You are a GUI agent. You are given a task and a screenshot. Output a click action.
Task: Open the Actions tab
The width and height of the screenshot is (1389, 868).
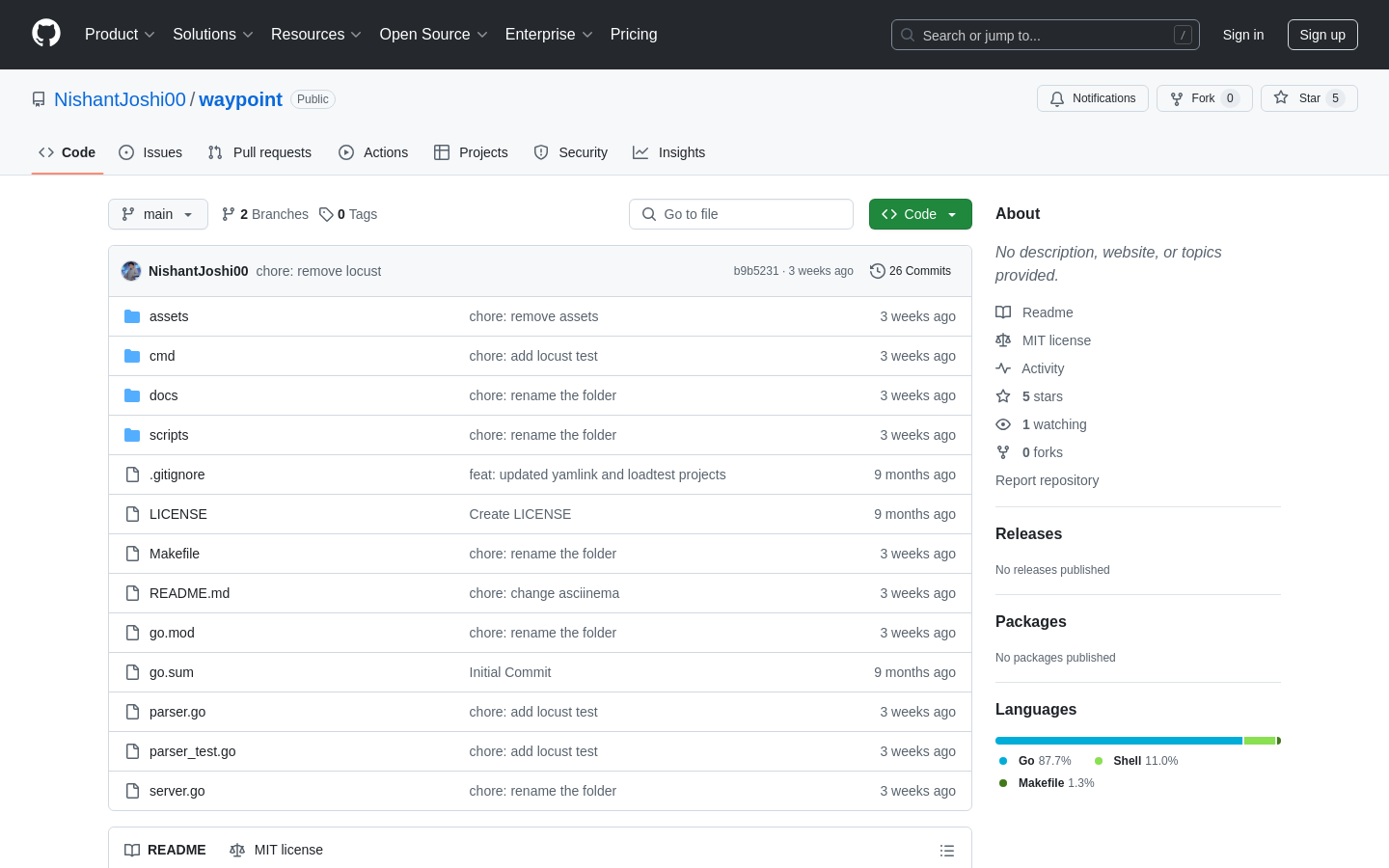[373, 152]
